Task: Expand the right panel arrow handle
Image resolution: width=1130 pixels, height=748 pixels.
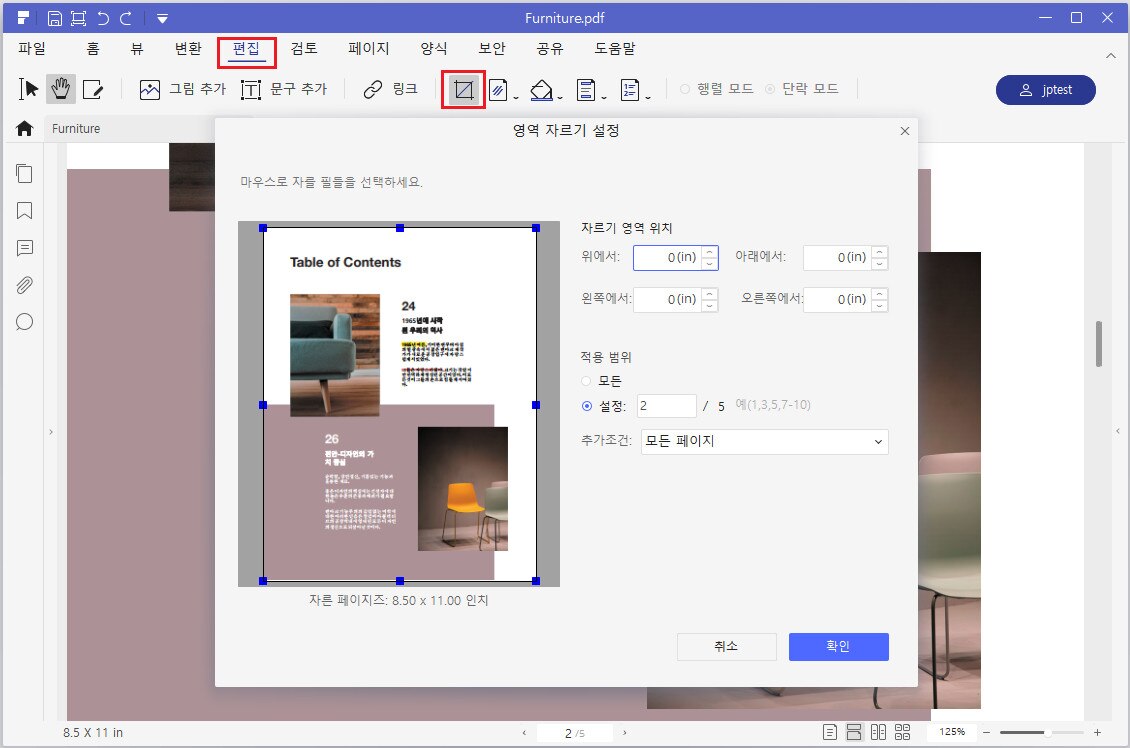Action: click(x=1118, y=431)
